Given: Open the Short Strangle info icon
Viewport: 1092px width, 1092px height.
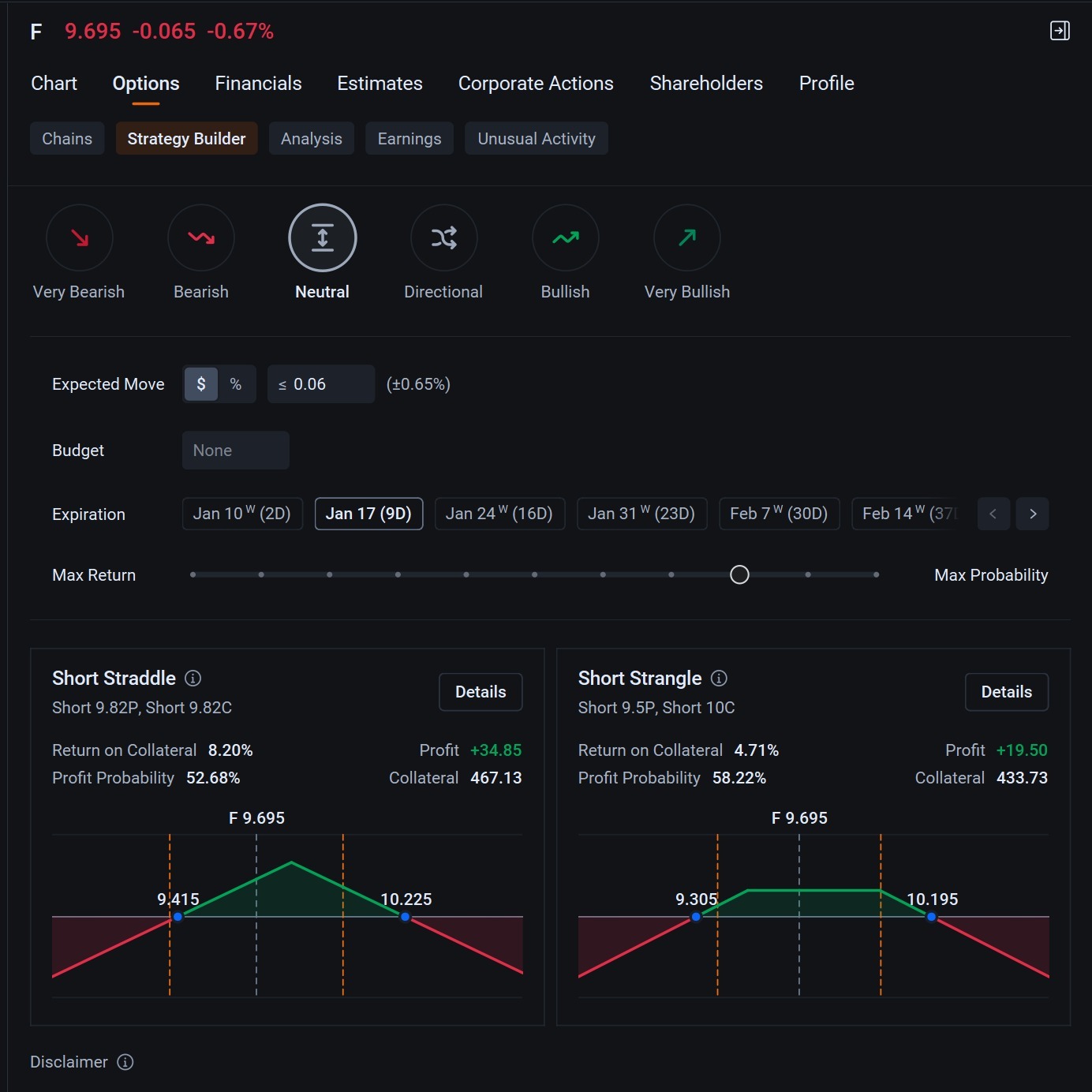Looking at the screenshot, I should coord(719,678).
